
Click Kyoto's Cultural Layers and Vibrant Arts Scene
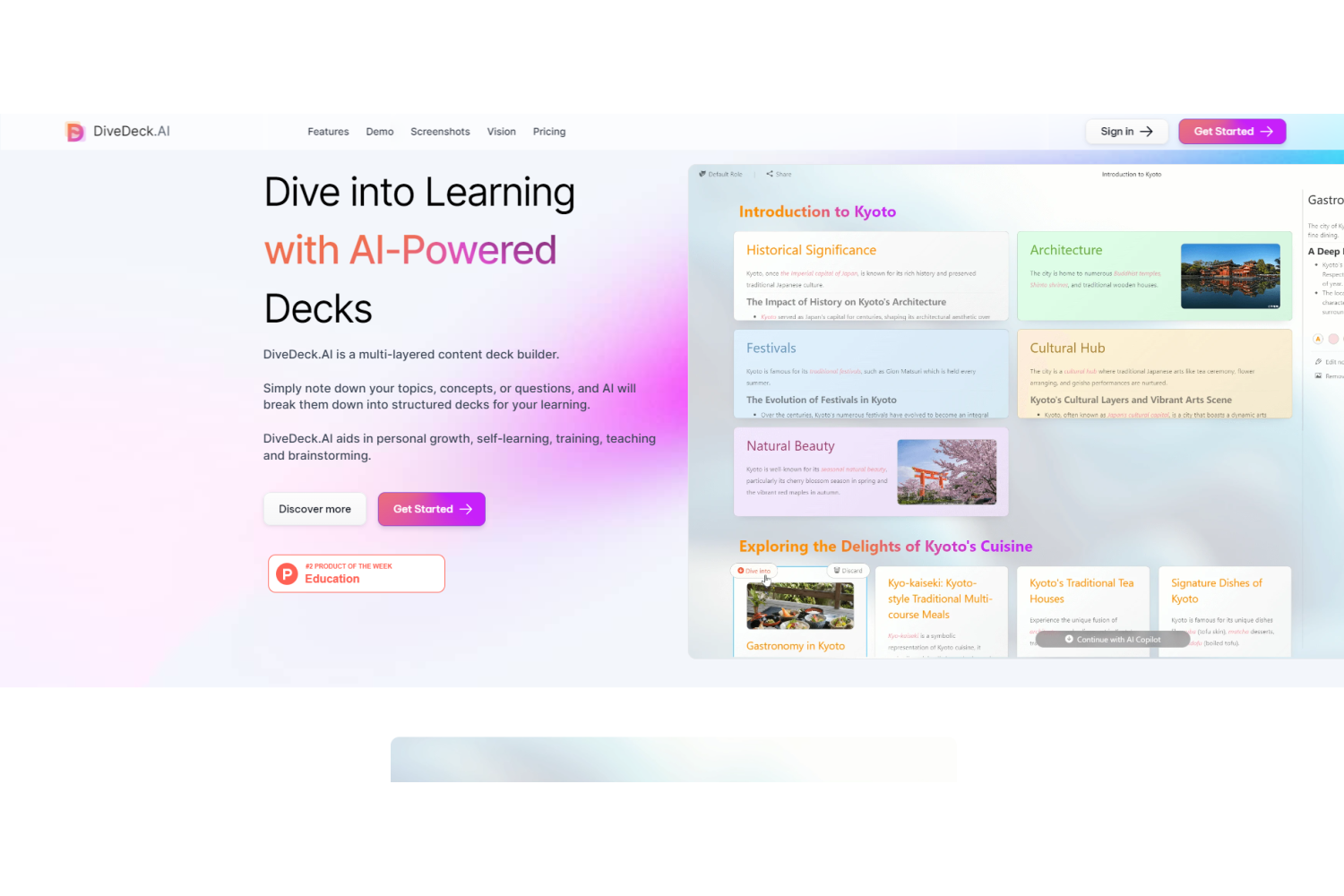1131,400
